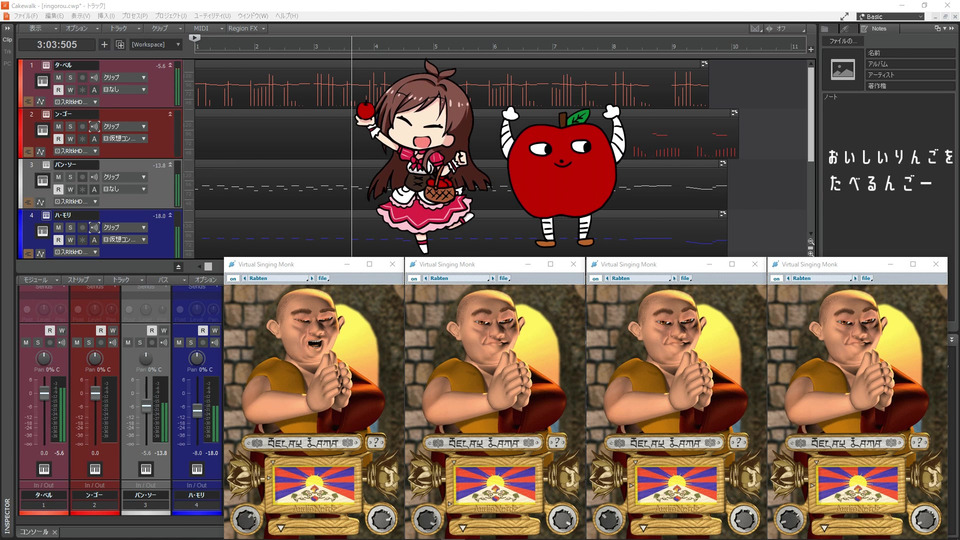Click the file button in third monk window
This screenshot has height=540, width=960.
click(x=685, y=279)
